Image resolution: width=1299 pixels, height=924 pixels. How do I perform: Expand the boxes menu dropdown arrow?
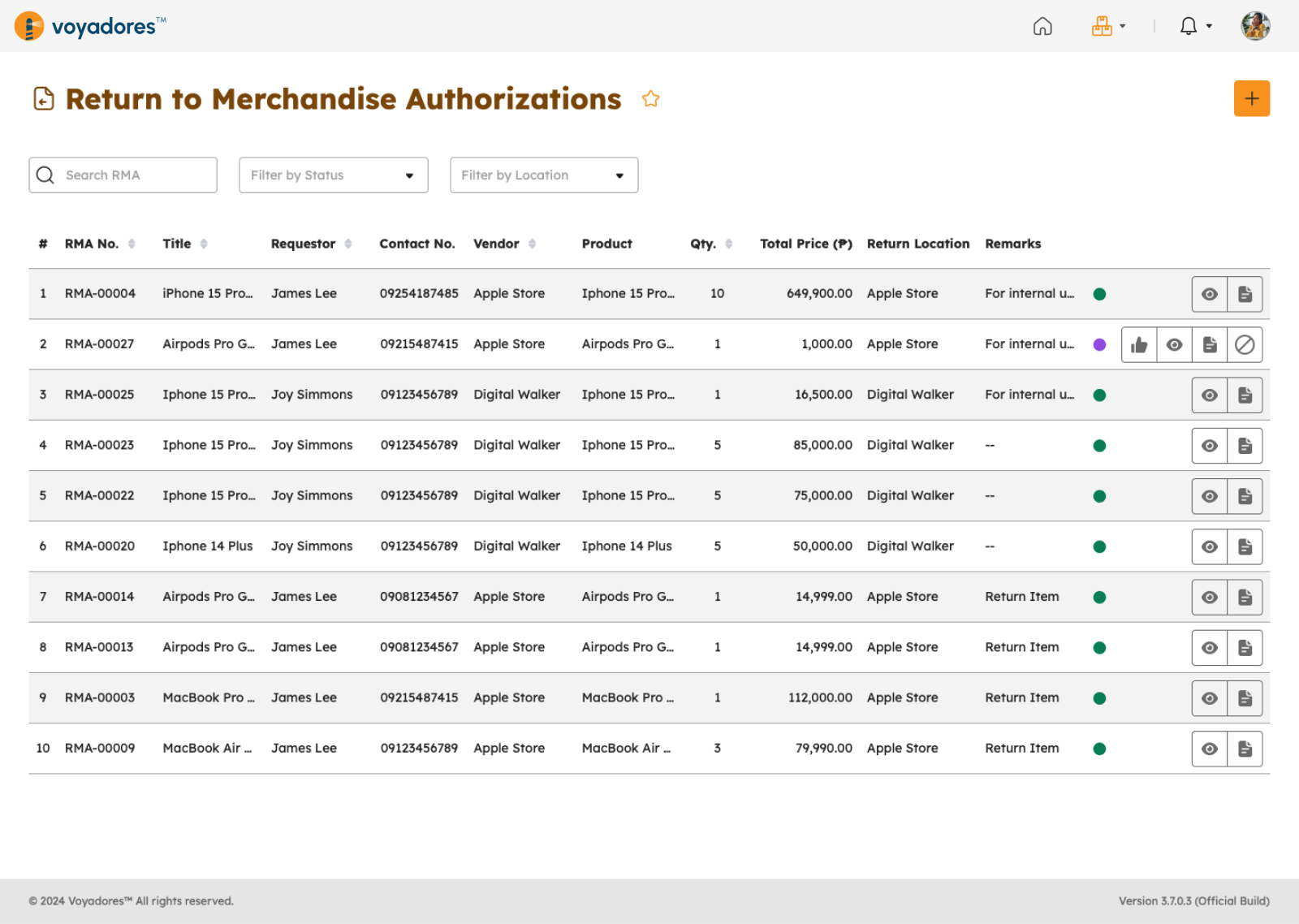point(1123,26)
